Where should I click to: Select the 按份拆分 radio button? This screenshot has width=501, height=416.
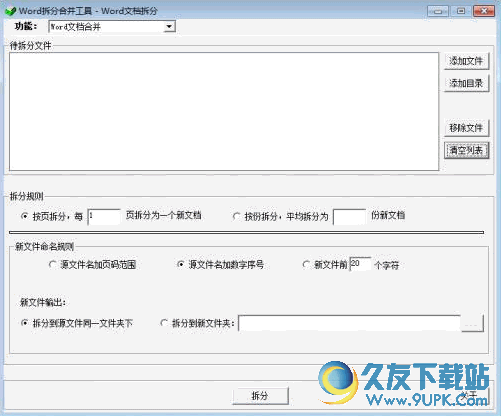pos(236,216)
